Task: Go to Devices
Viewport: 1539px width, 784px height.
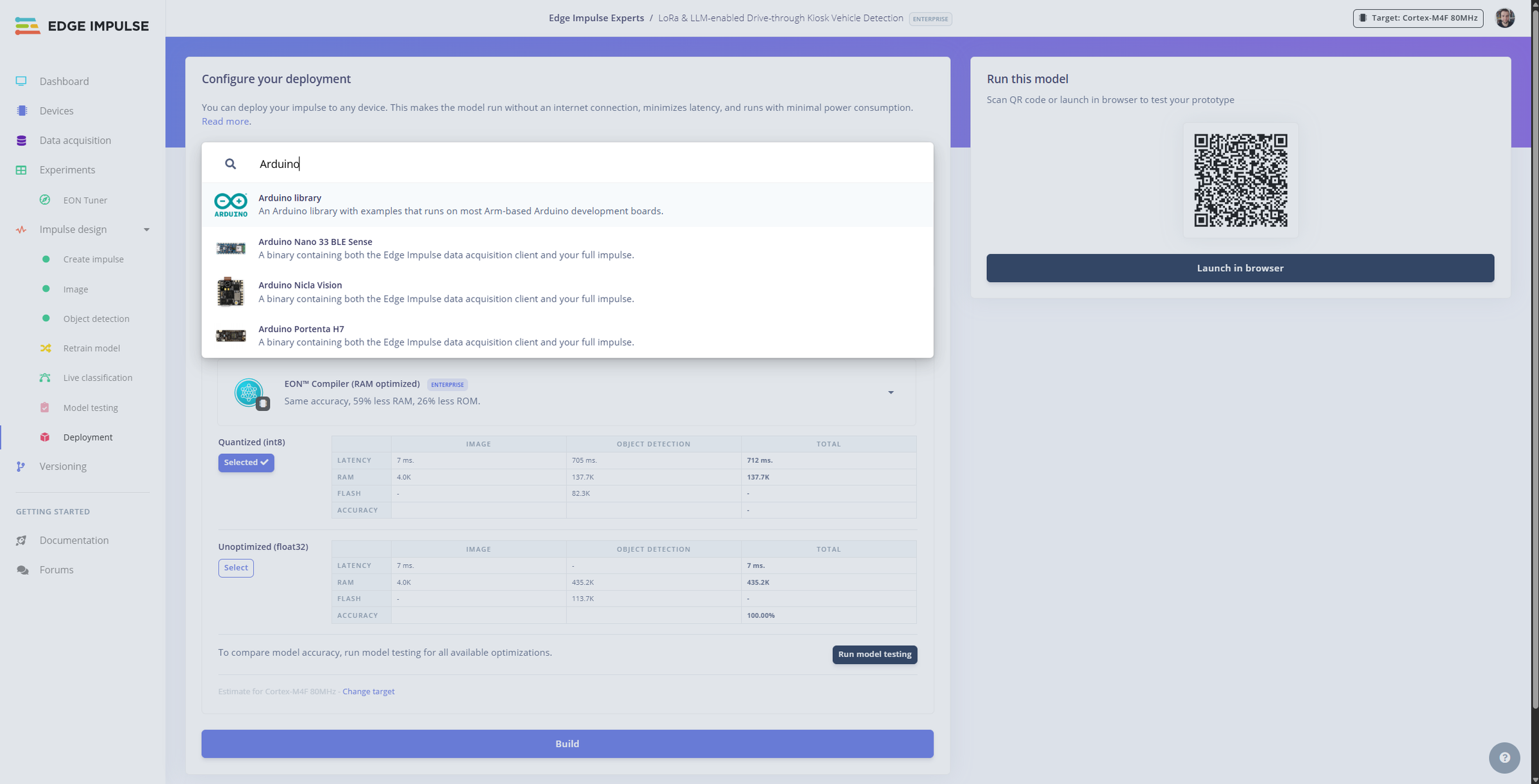Action: 56,111
